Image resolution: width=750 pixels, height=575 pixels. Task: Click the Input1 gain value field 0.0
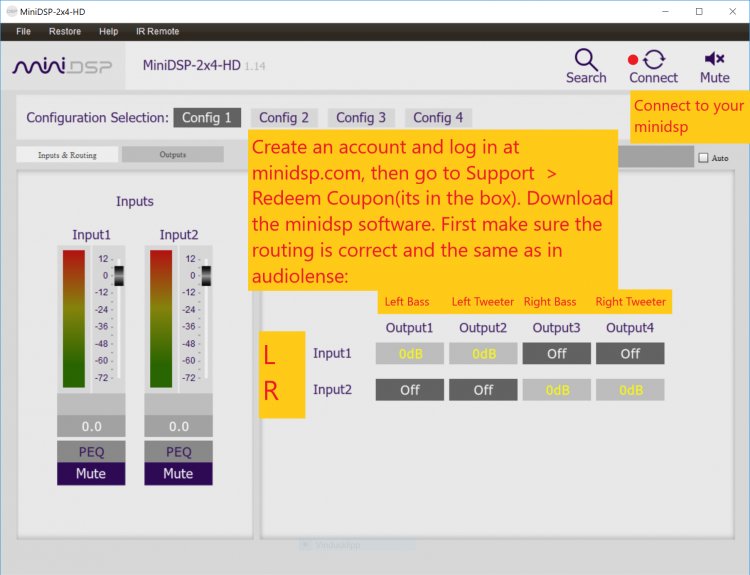tap(91, 426)
